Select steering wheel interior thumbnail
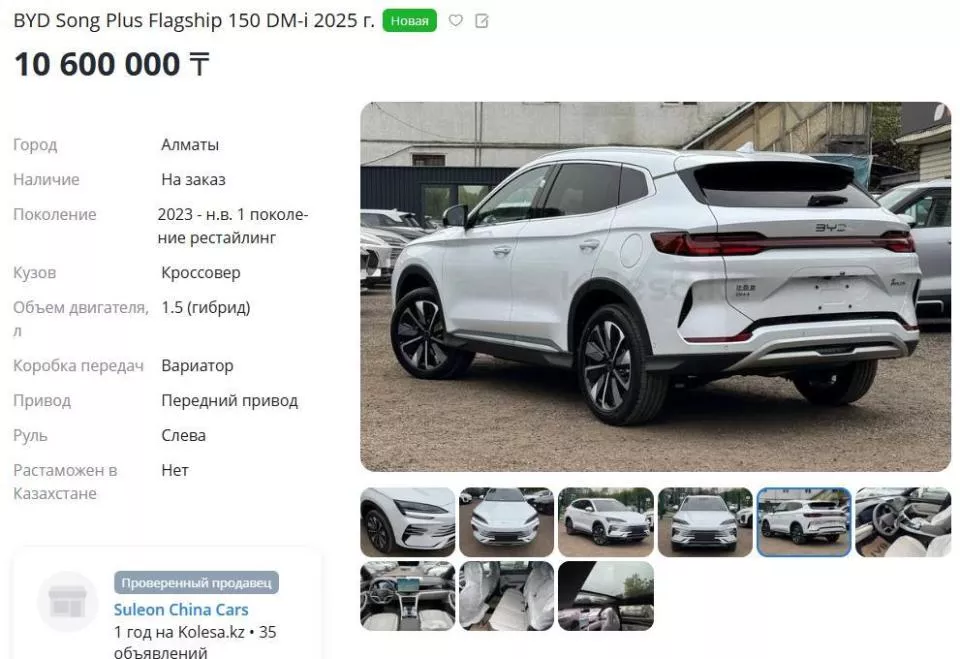Screen dimensions: 960x659 (903, 522)
